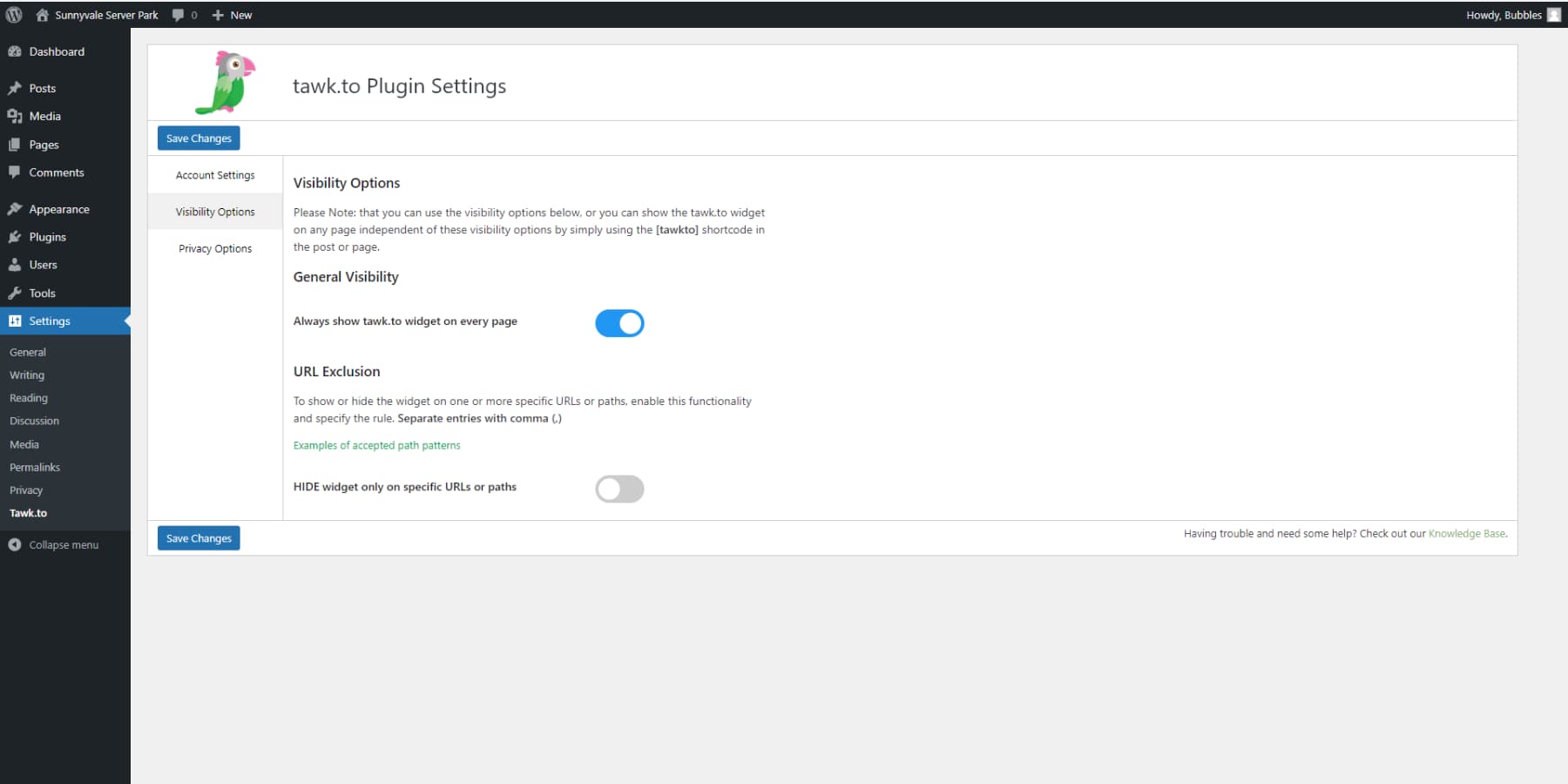Open the Knowledge Base link
This screenshot has width=1568, height=784.
coord(1468,533)
